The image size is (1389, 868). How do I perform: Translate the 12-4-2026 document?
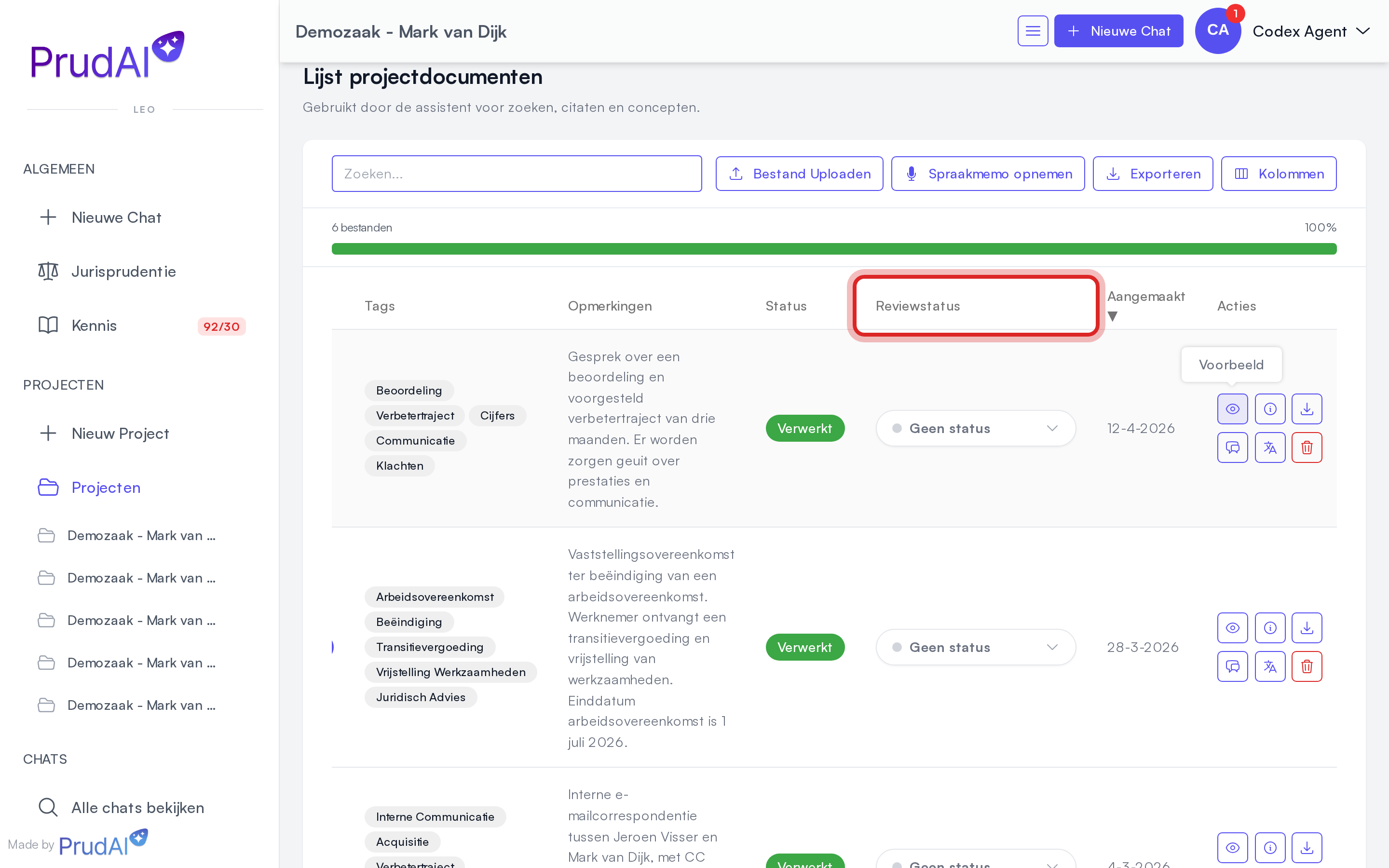pyautogui.click(x=1269, y=447)
